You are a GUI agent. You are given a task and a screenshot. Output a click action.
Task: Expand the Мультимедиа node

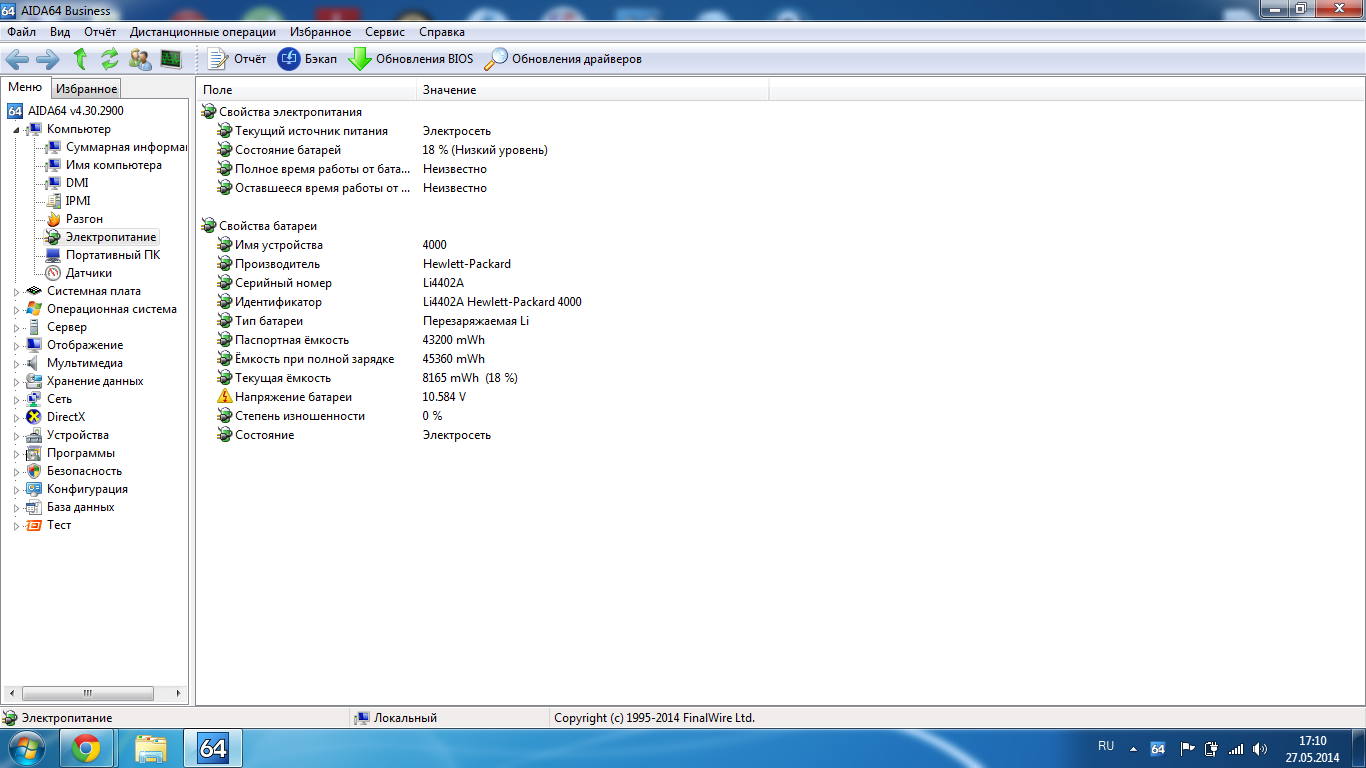coord(16,364)
